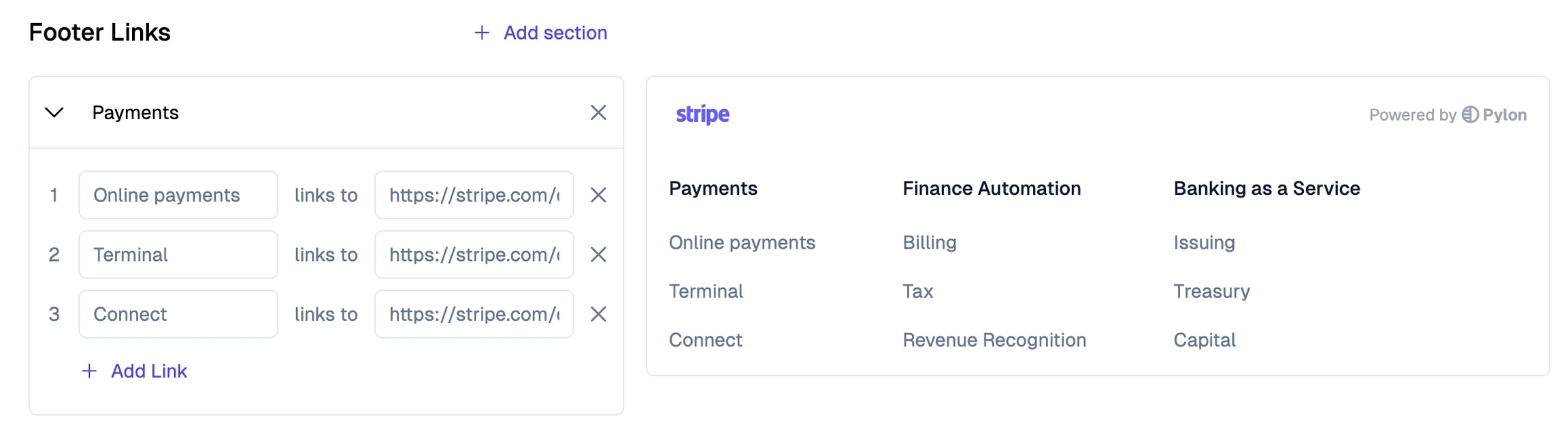This screenshot has width=1568, height=425.
Task: Open Billing link in footer preview
Action: [930, 243]
